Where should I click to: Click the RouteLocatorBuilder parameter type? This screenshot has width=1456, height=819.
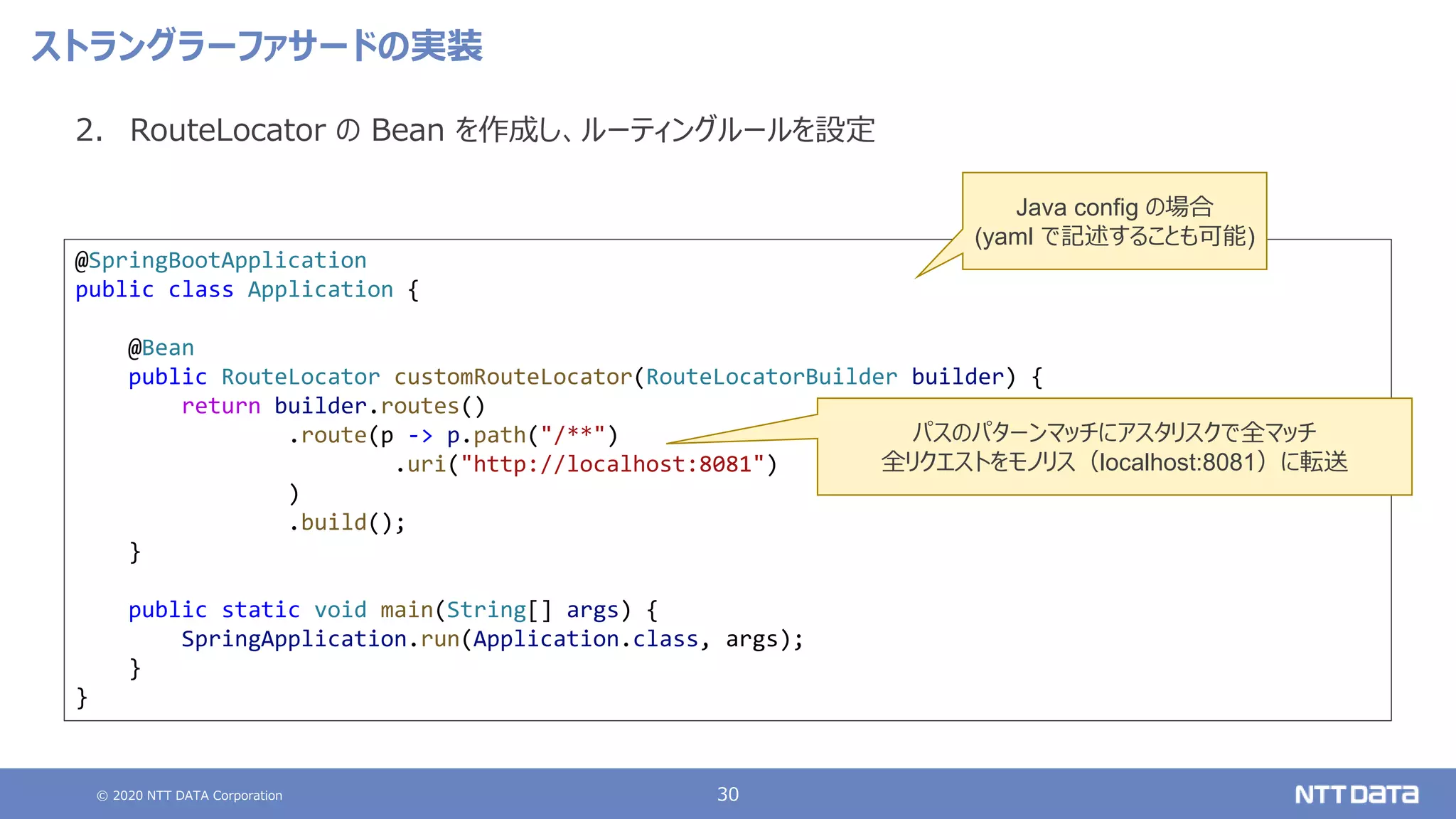(771, 377)
